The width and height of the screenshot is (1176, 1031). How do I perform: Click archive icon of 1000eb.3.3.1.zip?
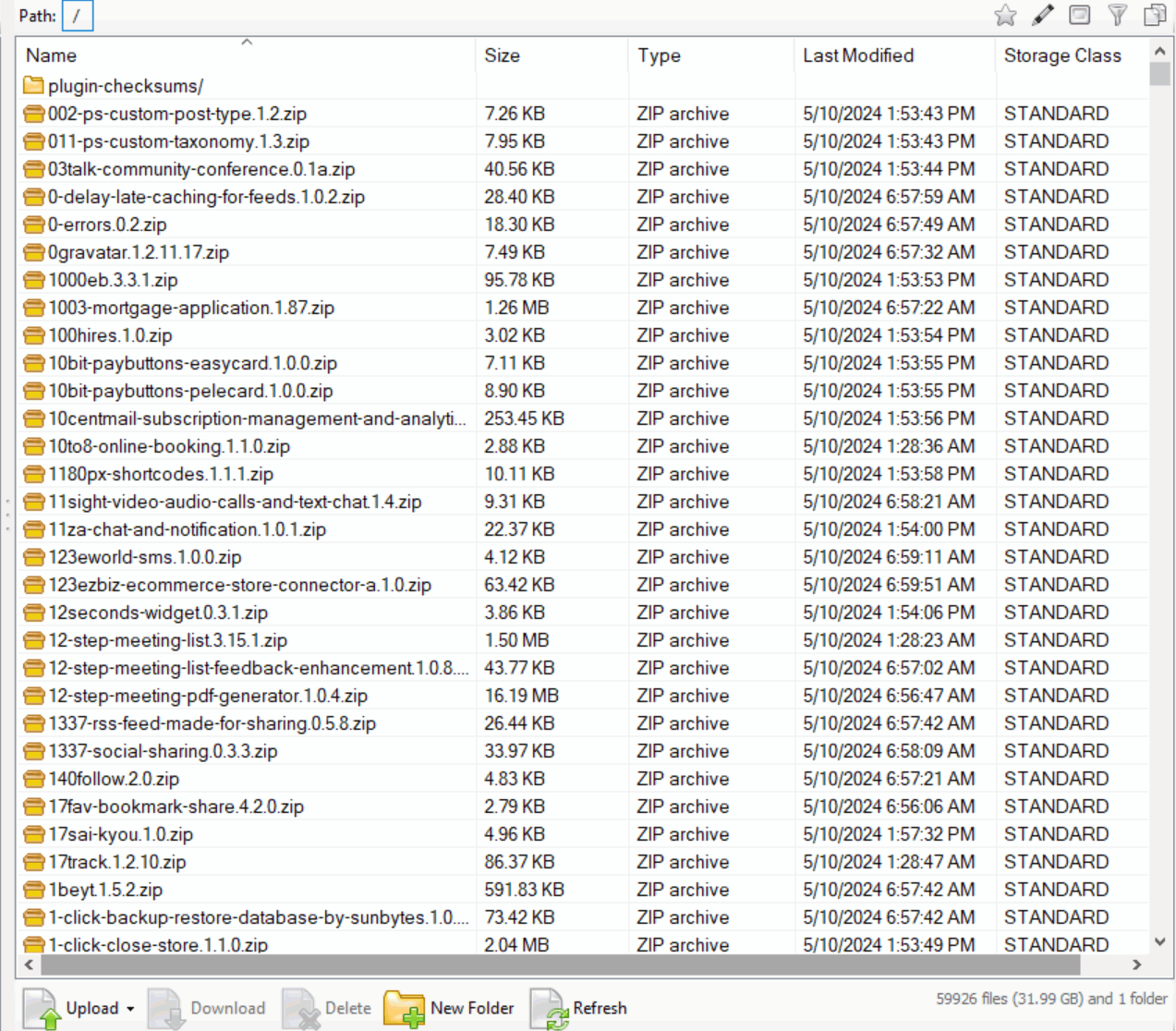coord(34,280)
